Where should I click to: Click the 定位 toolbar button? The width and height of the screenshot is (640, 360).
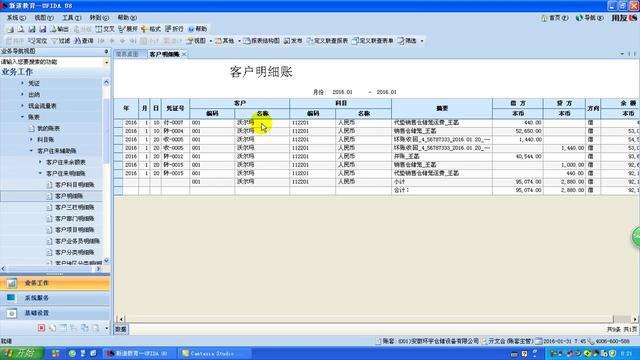tap(38, 41)
